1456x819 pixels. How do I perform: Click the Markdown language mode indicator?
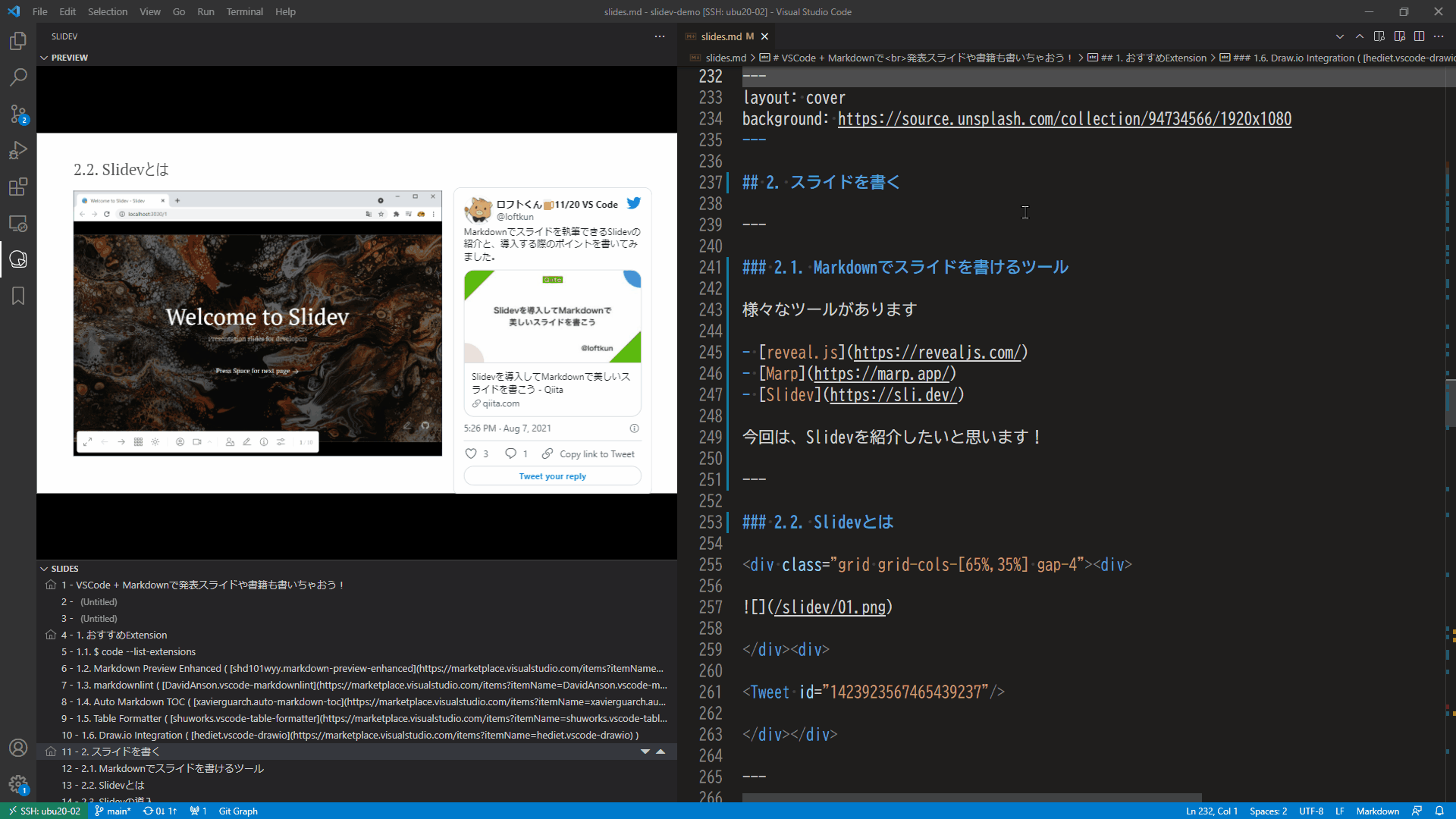1377,811
